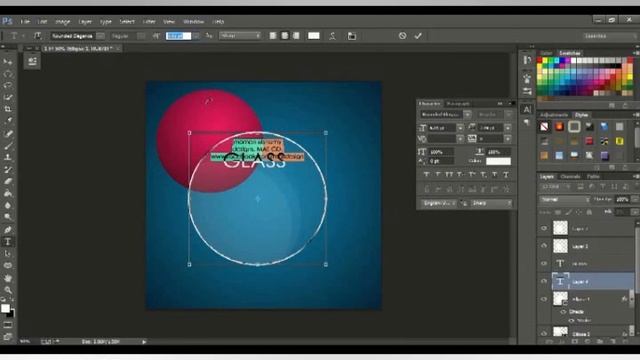
Task: Toggle text orientation in options bar
Action: coord(37,36)
